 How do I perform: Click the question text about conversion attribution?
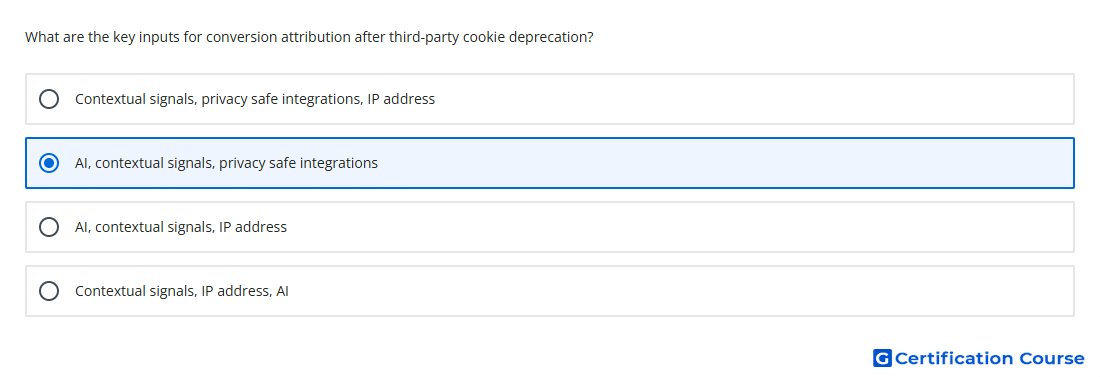(309, 37)
